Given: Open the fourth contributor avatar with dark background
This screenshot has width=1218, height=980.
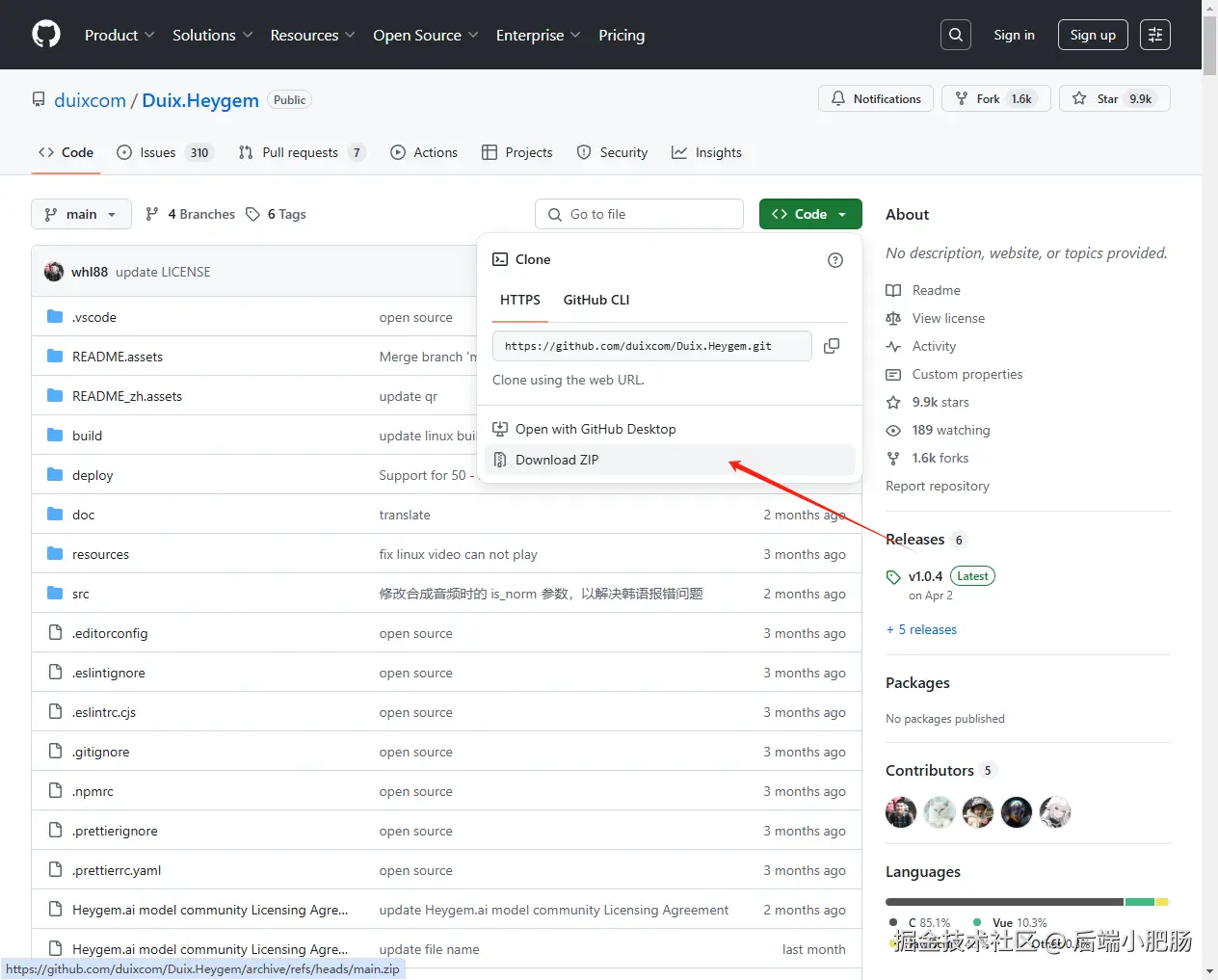Looking at the screenshot, I should 1017,812.
